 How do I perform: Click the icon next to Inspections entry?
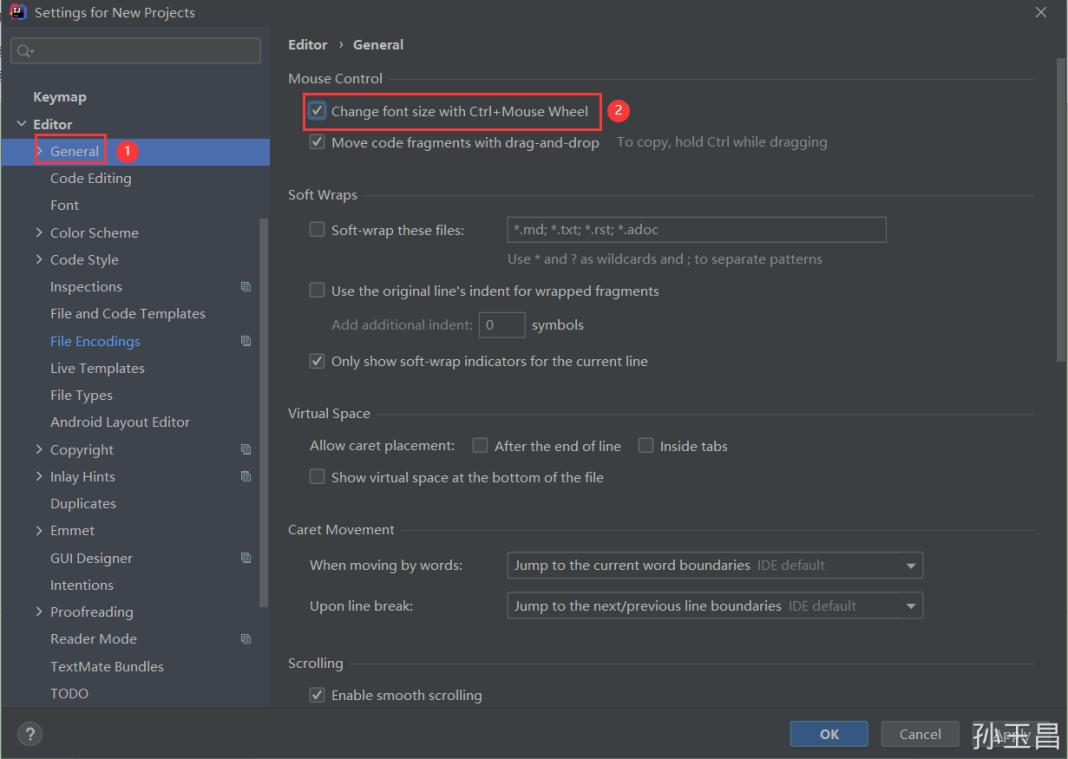click(246, 286)
